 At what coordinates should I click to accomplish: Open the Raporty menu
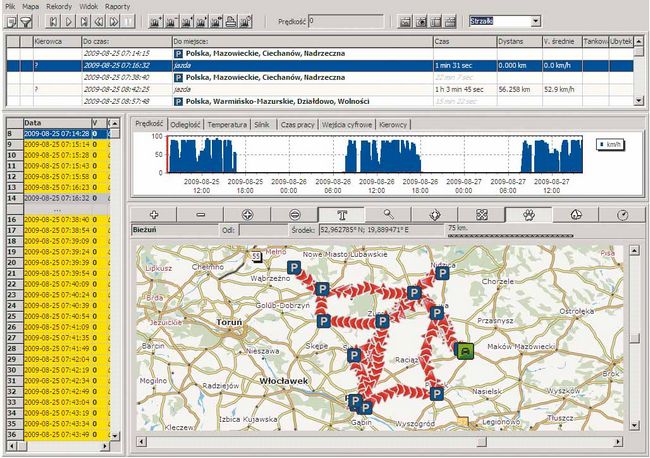click(x=118, y=6)
